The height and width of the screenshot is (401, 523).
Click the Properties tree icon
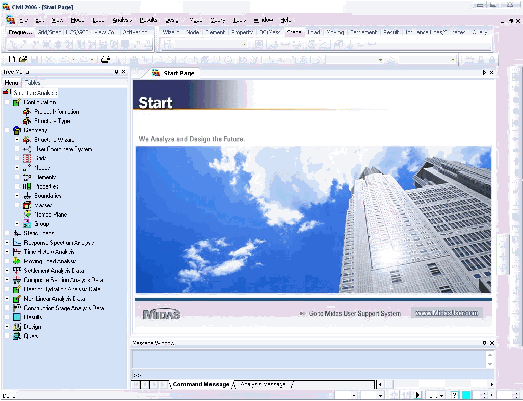pyautogui.click(x=27, y=186)
